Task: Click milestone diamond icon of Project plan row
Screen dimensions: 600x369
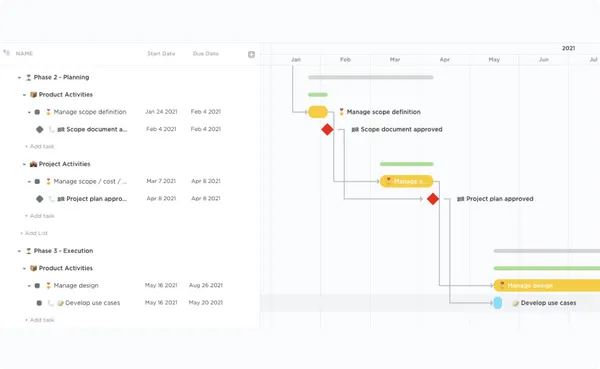Action: click(39, 199)
